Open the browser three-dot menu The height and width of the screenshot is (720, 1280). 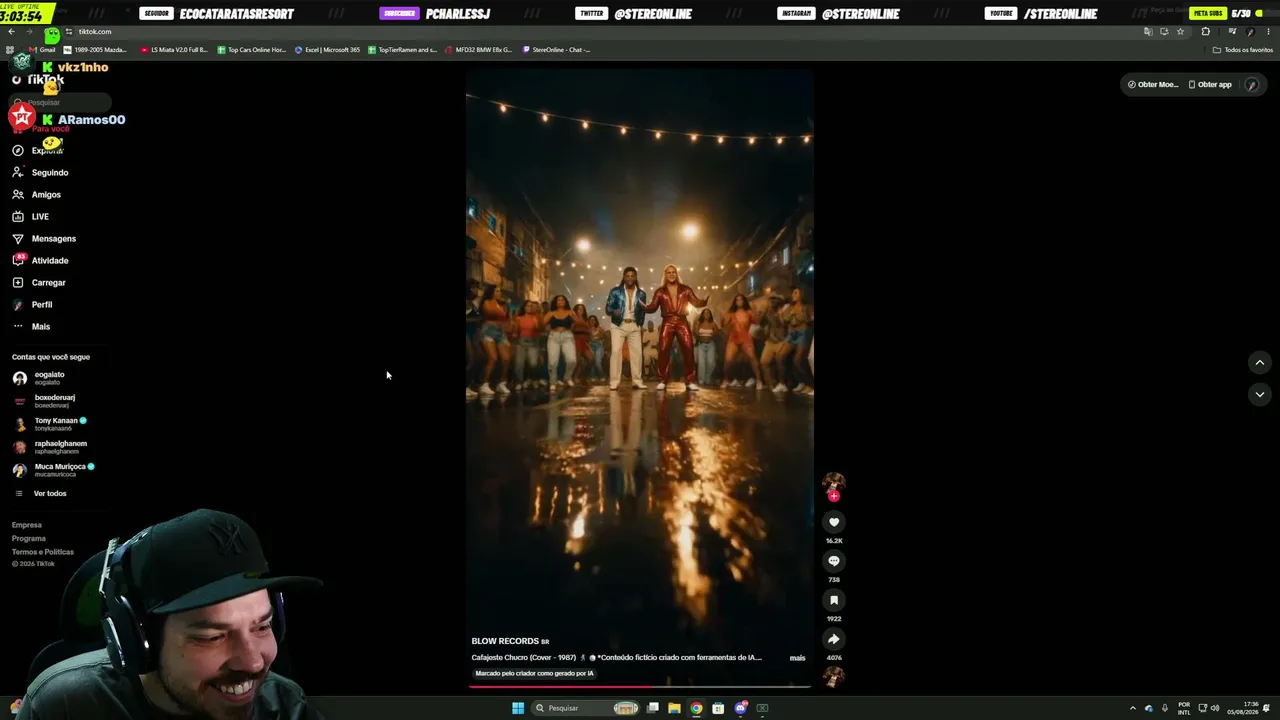pos(1268,32)
